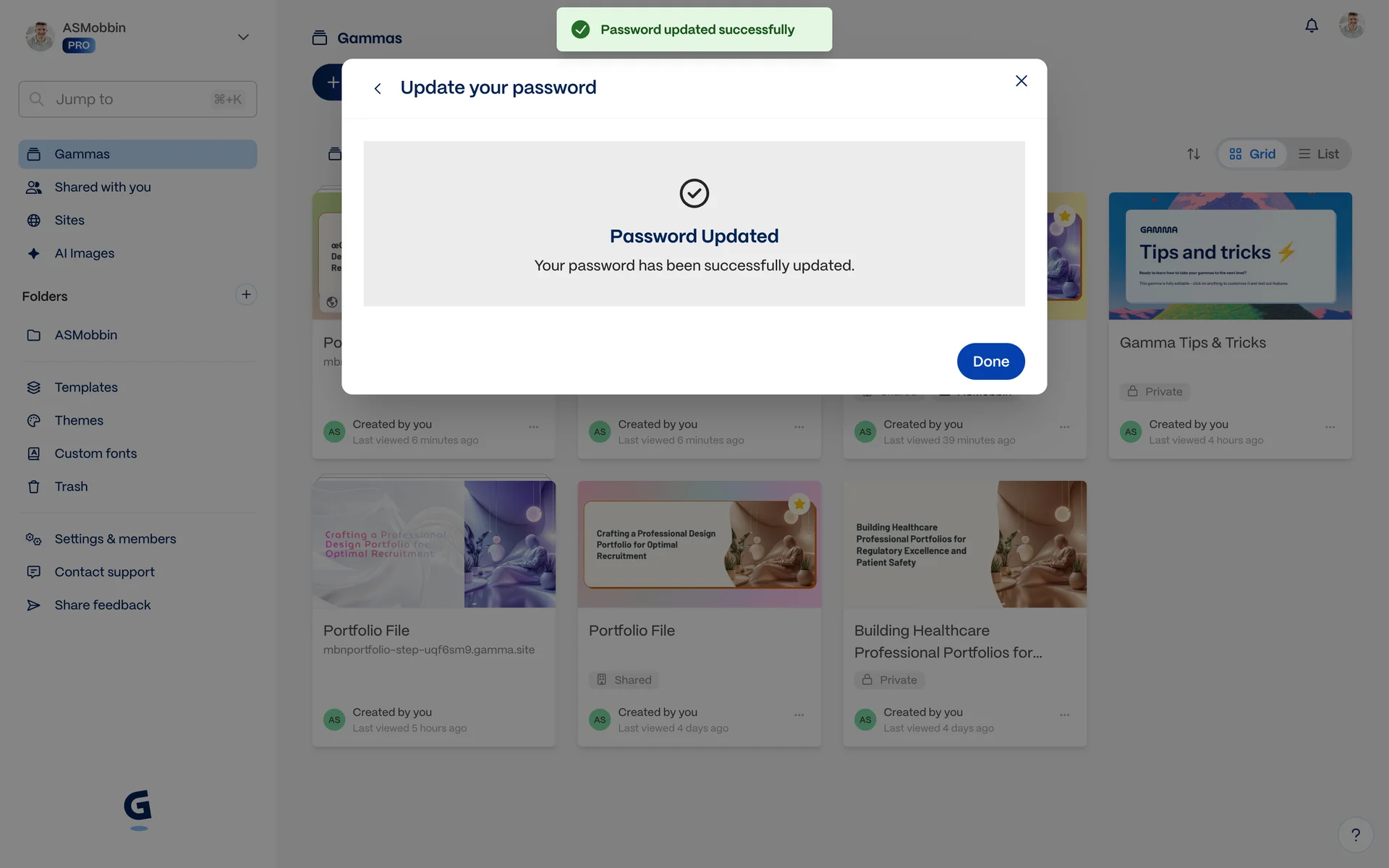Toggle favorite star on Portfolio File thumbnail
This screenshot has width=1389, height=868.
click(x=799, y=503)
